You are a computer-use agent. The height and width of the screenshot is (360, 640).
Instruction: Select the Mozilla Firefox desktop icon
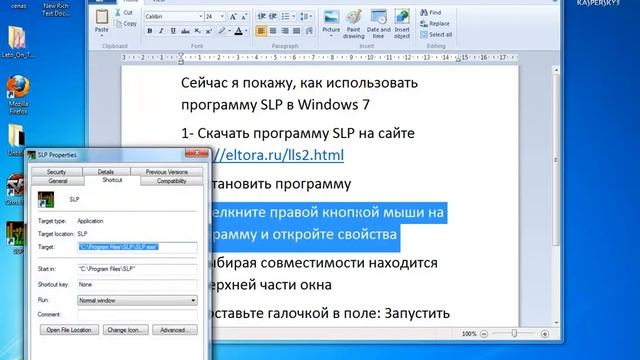coord(18,94)
